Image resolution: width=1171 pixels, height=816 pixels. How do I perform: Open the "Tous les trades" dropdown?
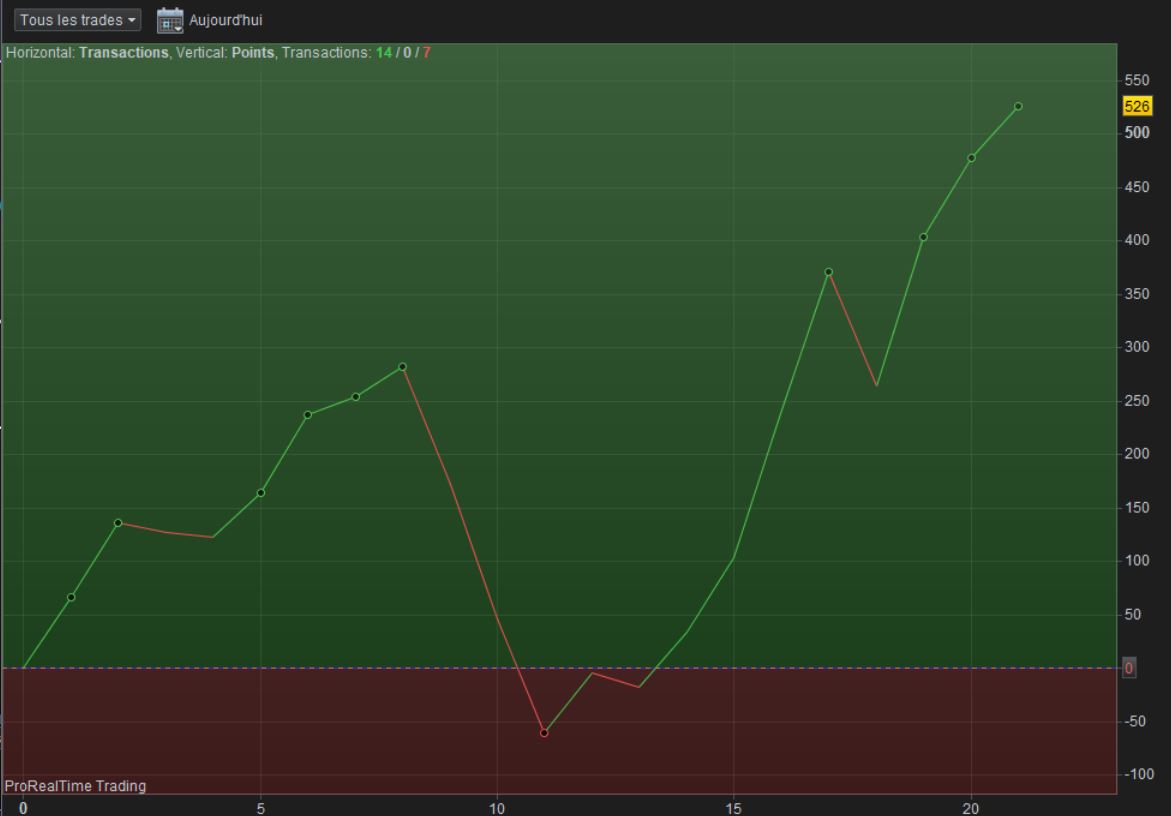click(x=77, y=20)
